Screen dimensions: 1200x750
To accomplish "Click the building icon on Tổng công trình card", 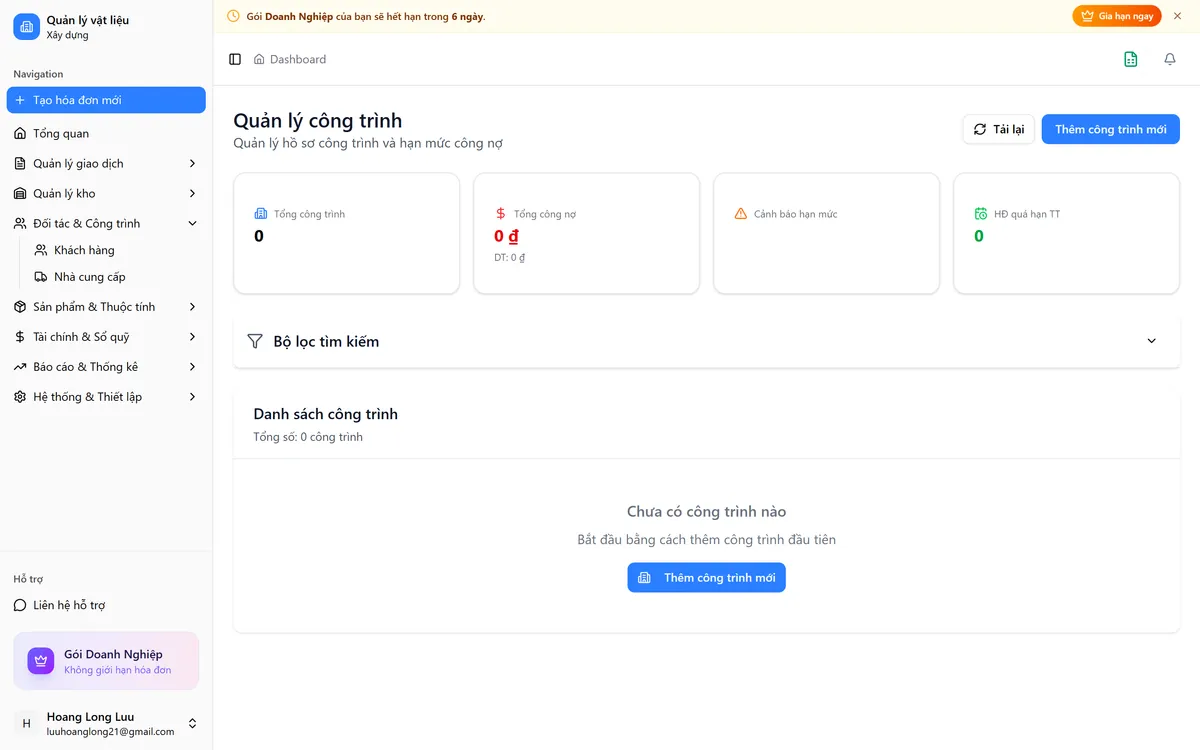I will click(x=261, y=214).
